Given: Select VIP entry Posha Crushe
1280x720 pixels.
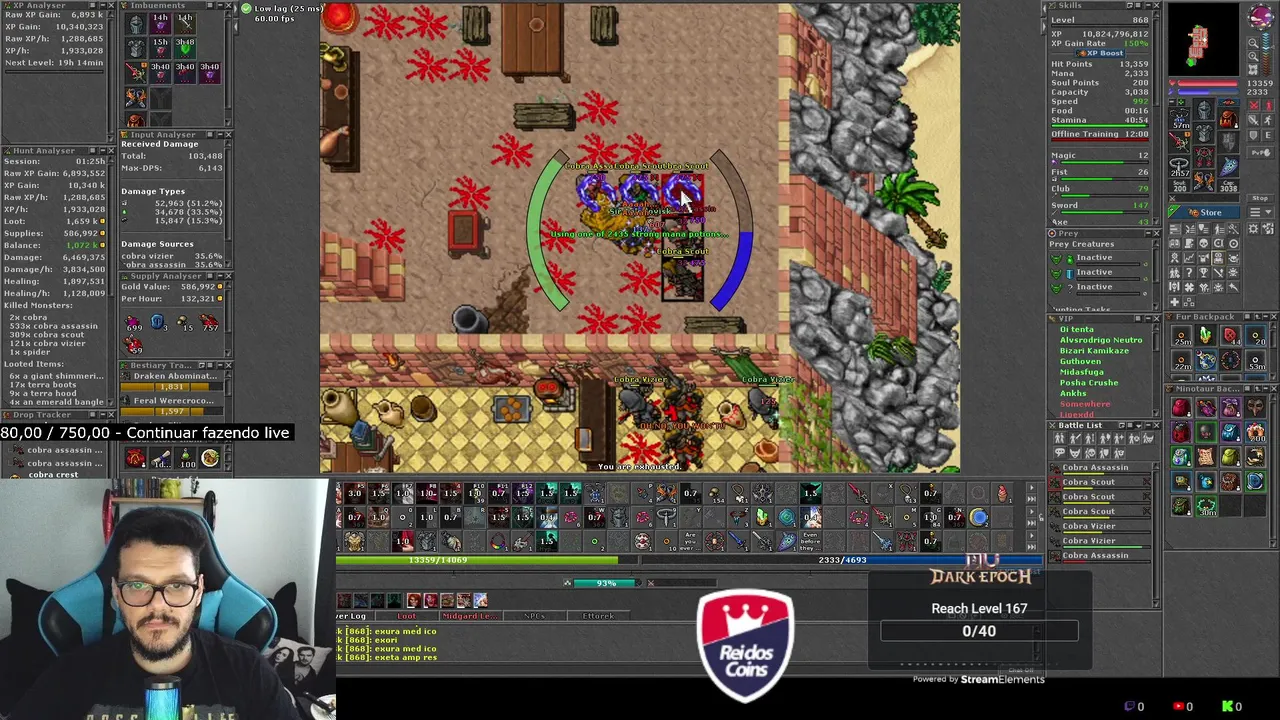Looking at the screenshot, I should tap(1089, 383).
